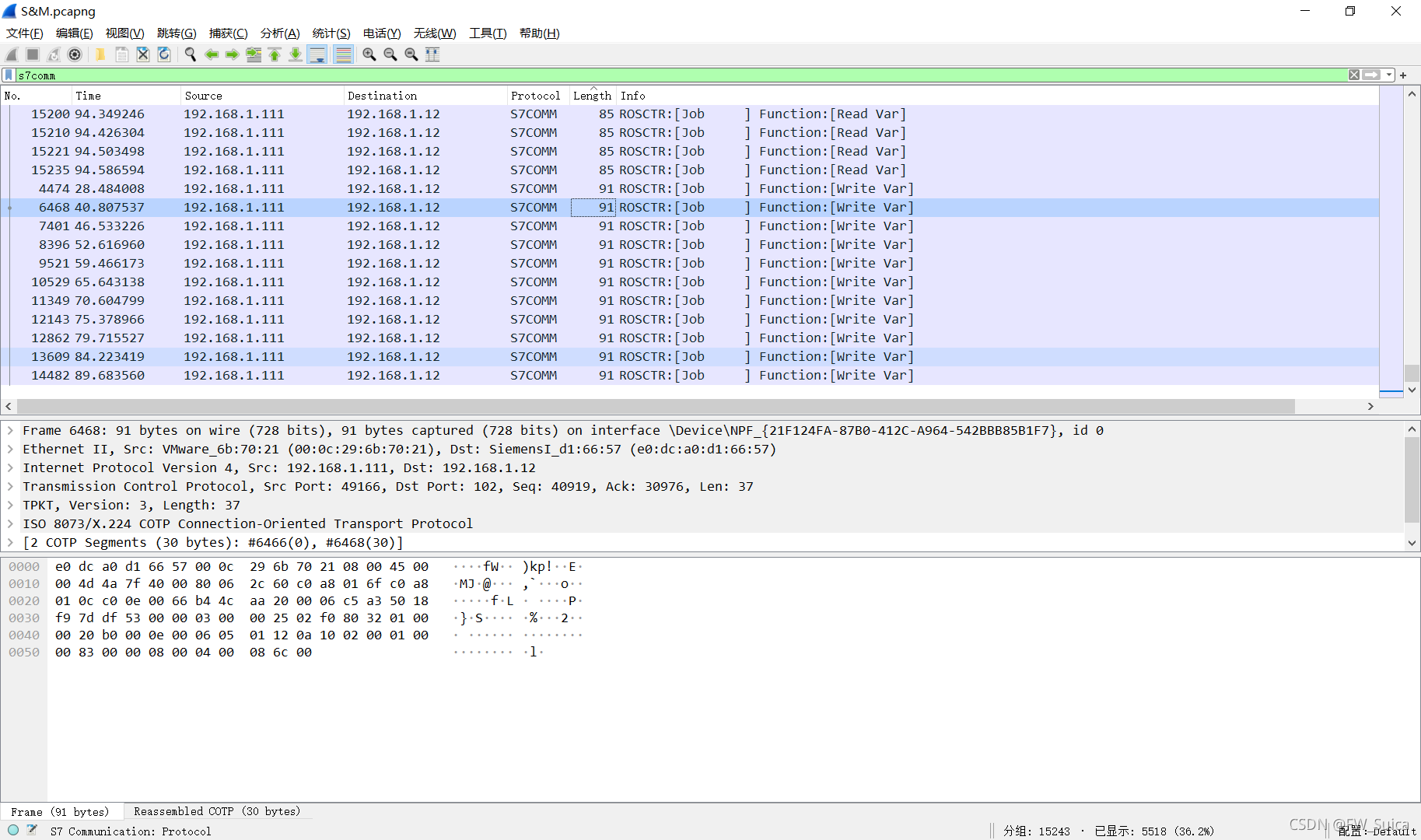The height and width of the screenshot is (840, 1421).
Task: Open capture file properties icon in status bar
Action: (32, 831)
